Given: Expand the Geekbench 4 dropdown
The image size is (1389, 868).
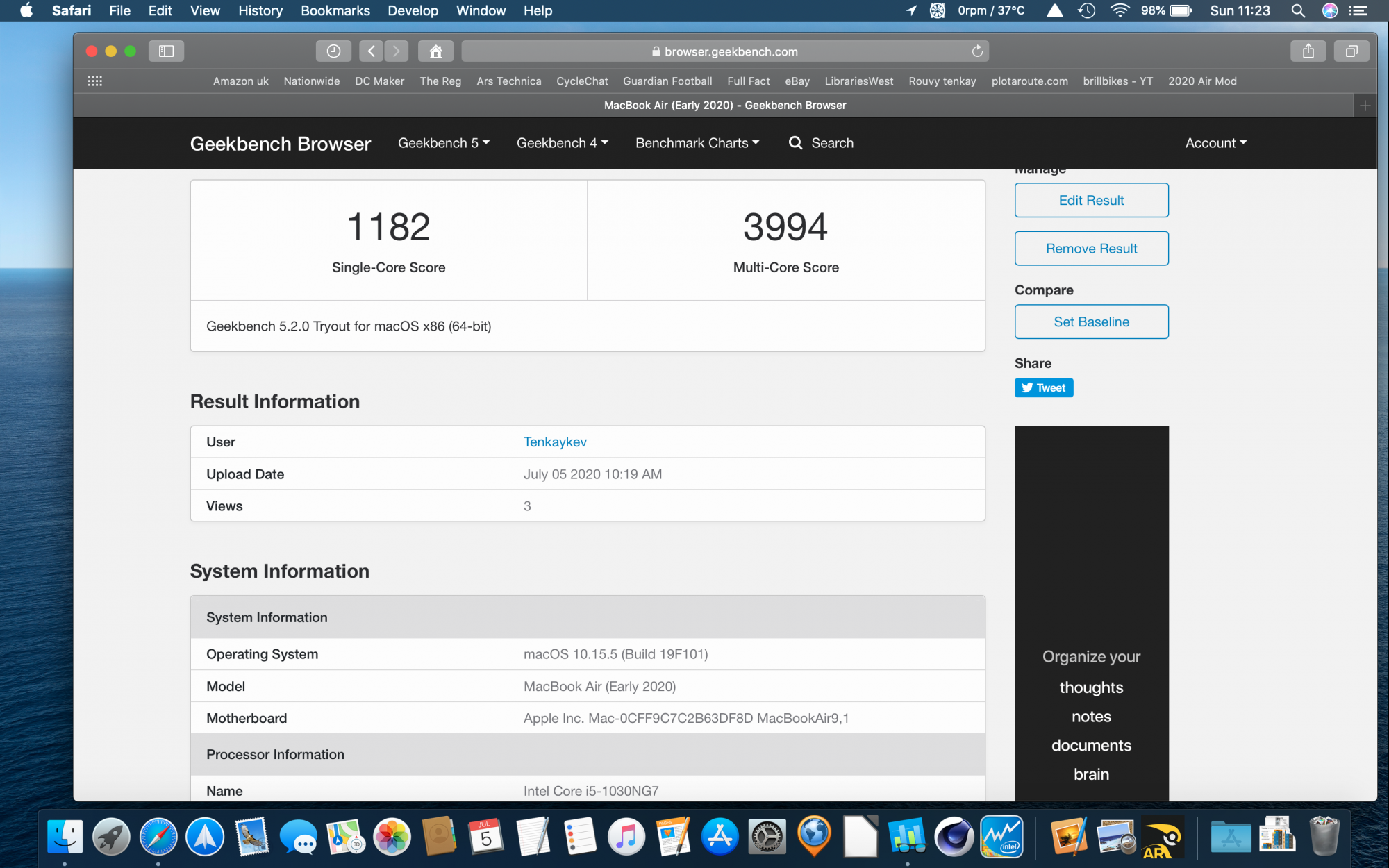Looking at the screenshot, I should click(x=563, y=143).
